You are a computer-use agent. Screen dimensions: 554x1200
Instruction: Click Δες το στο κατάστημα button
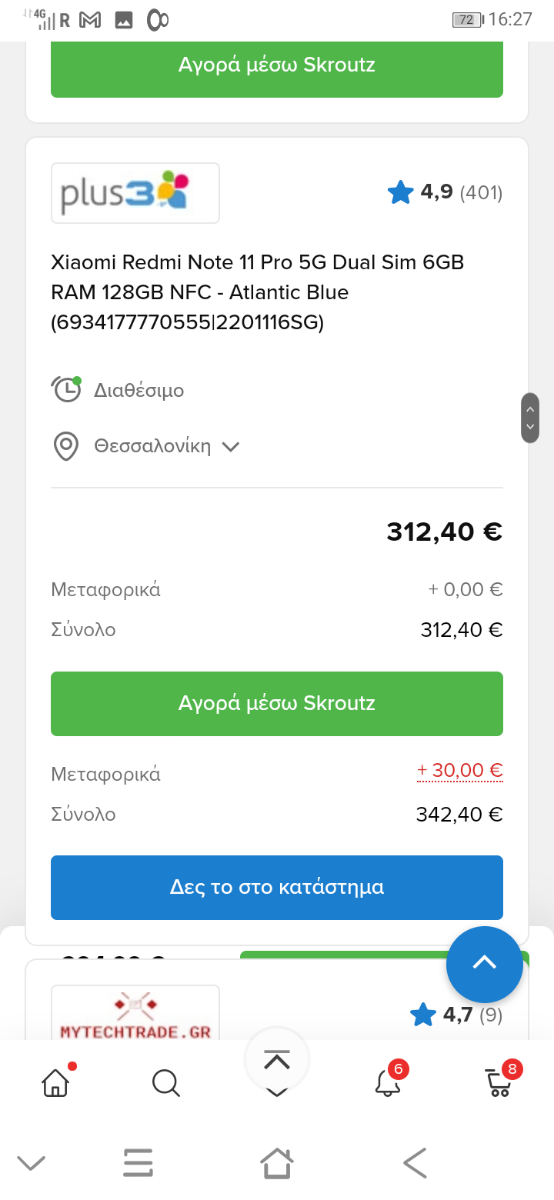[277, 887]
